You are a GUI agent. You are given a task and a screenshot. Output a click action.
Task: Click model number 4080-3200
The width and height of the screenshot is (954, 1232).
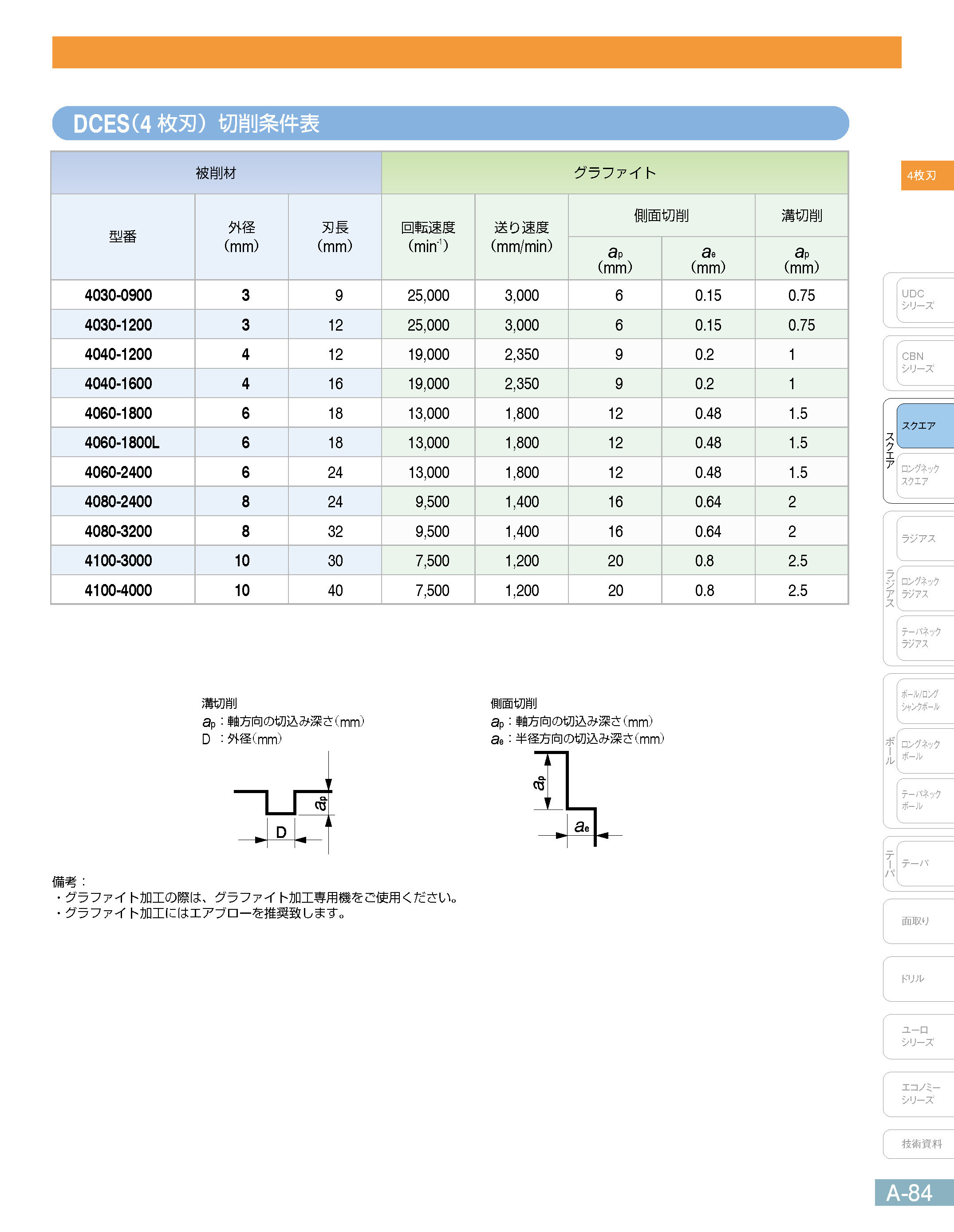(118, 531)
